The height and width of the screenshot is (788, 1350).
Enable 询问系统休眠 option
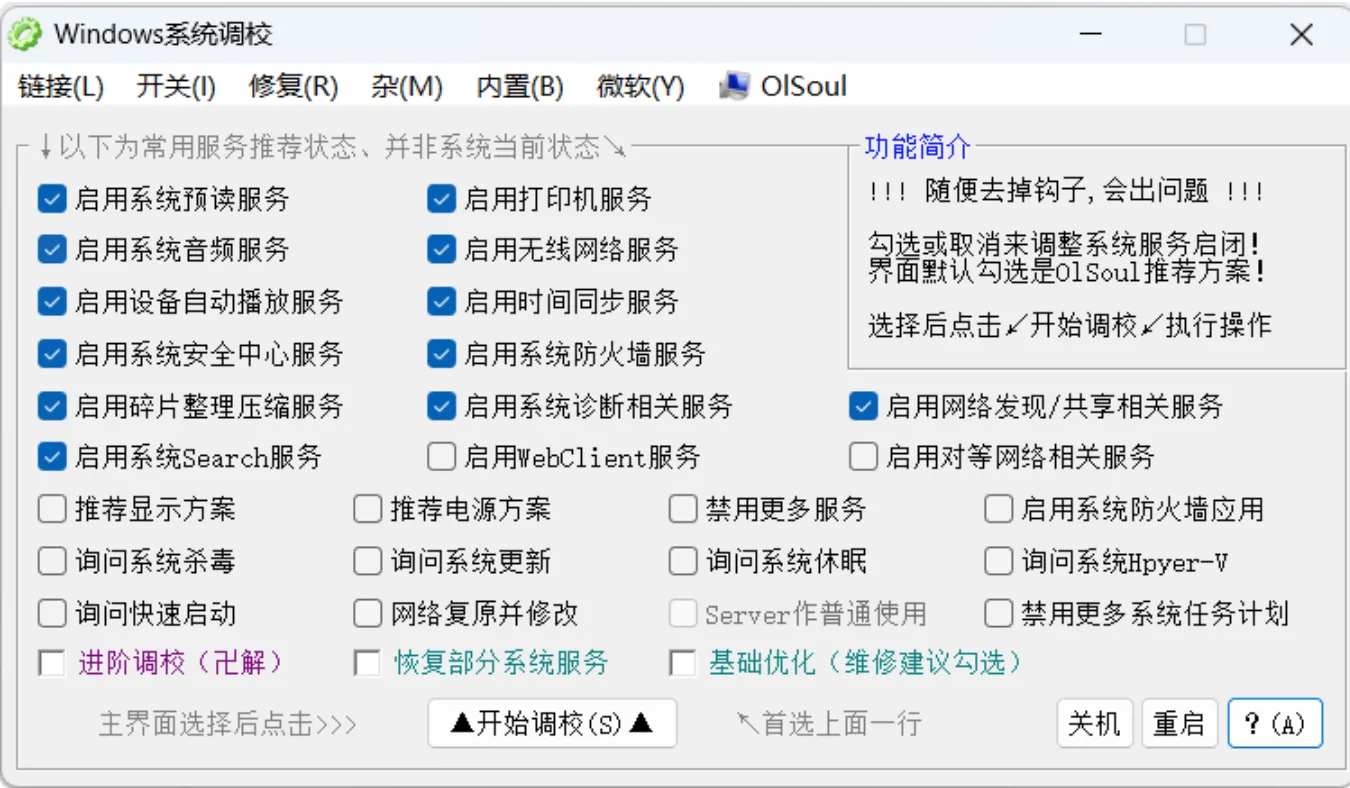(681, 561)
